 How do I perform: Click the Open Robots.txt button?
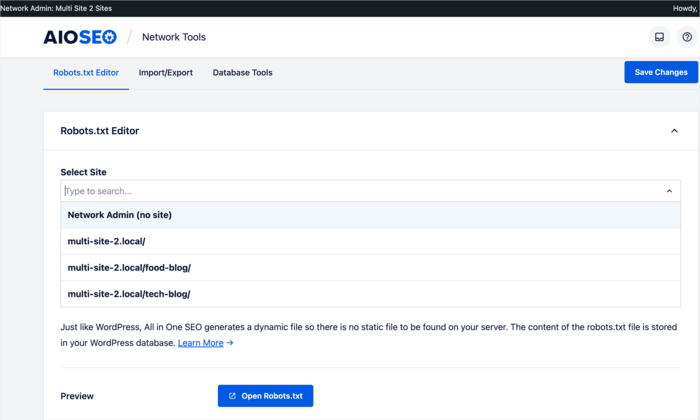click(x=266, y=396)
